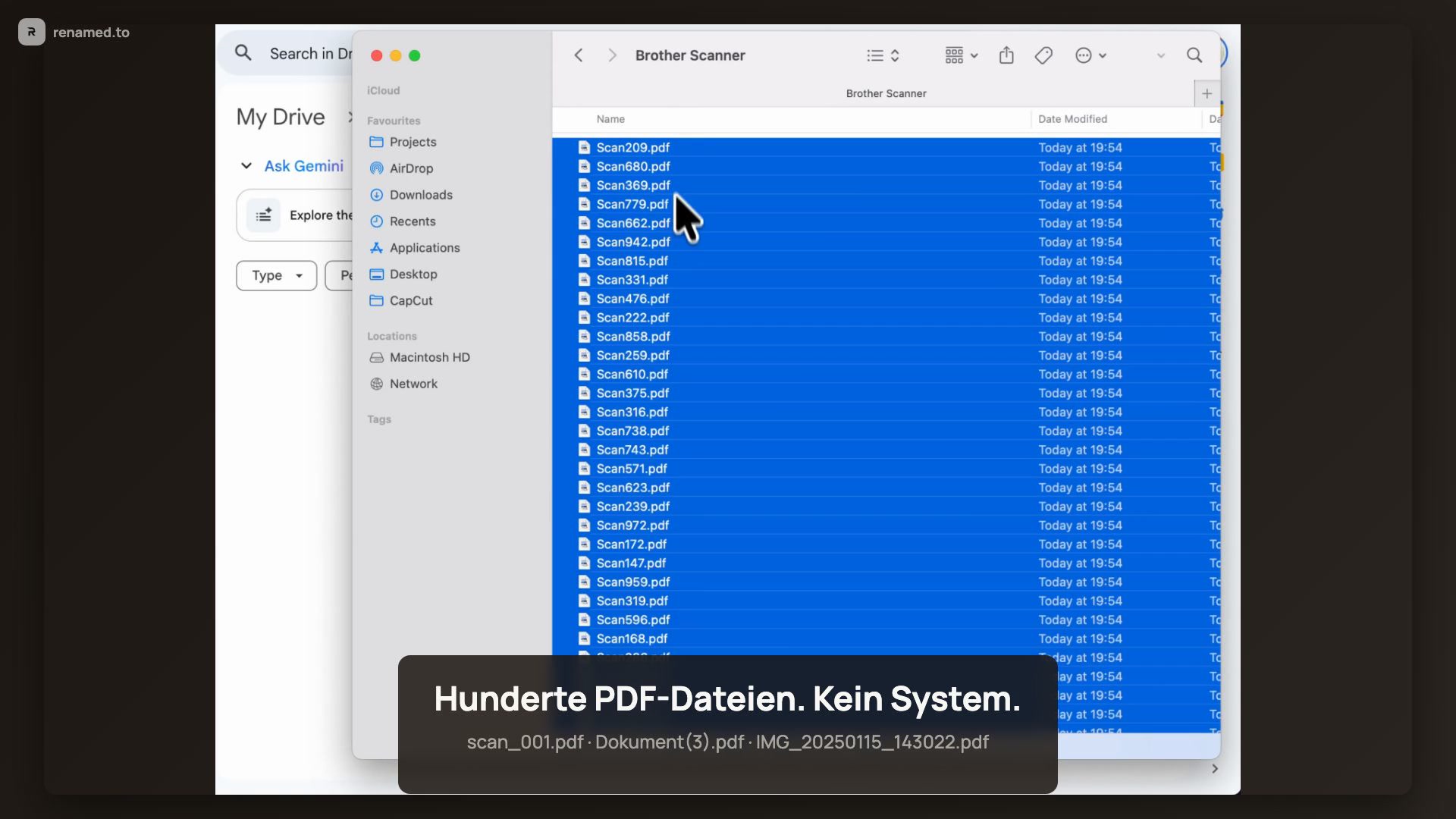Open the Type filter dropdown in Drive
Screen dimensions: 1456x819
tap(276, 275)
